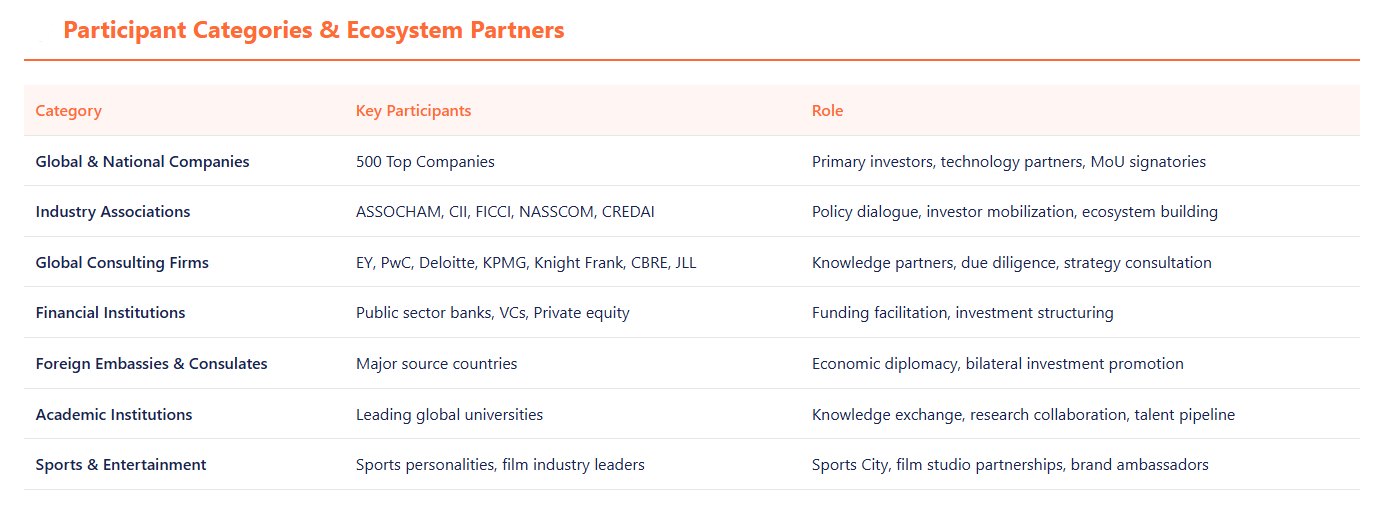This screenshot has width=1396, height=509.
Task: Select the Academic Institutions row label
Action: point(113,415)
